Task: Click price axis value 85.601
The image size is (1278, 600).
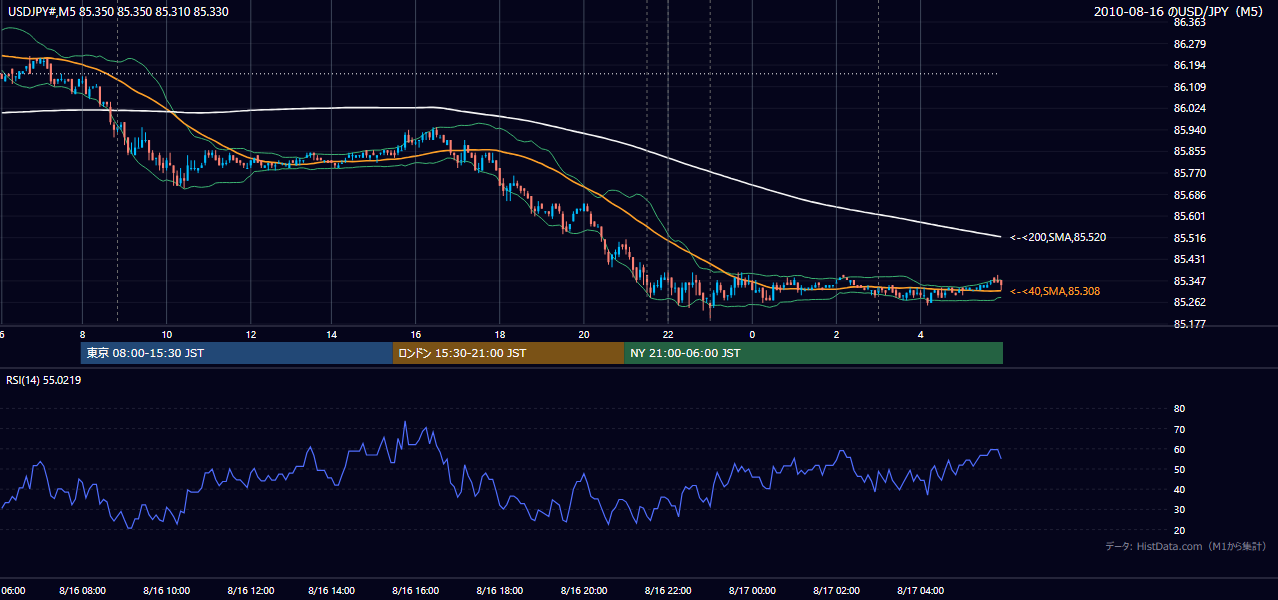Action: click(x=1190, y=216)
